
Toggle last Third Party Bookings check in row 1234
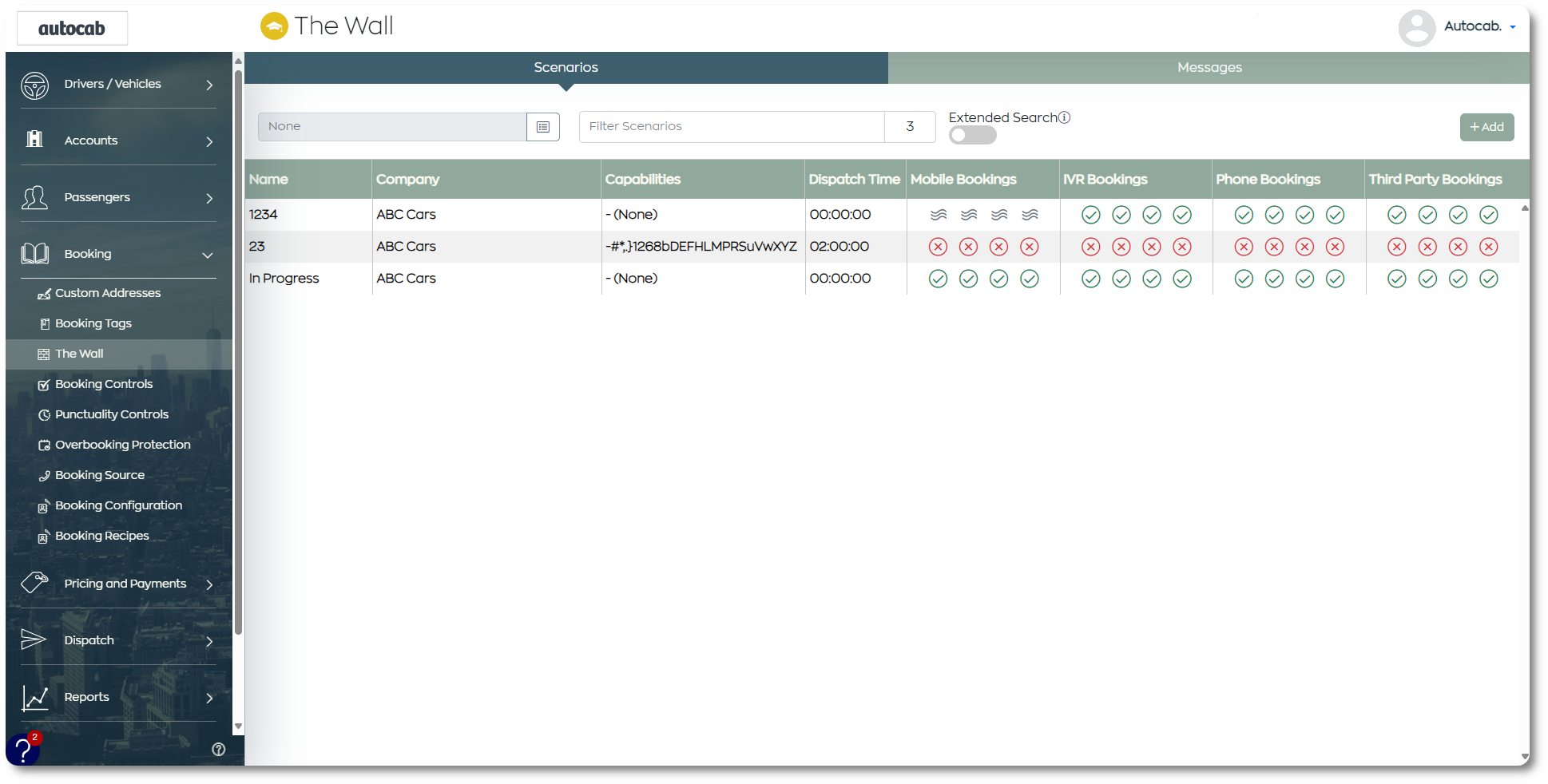1489,215
